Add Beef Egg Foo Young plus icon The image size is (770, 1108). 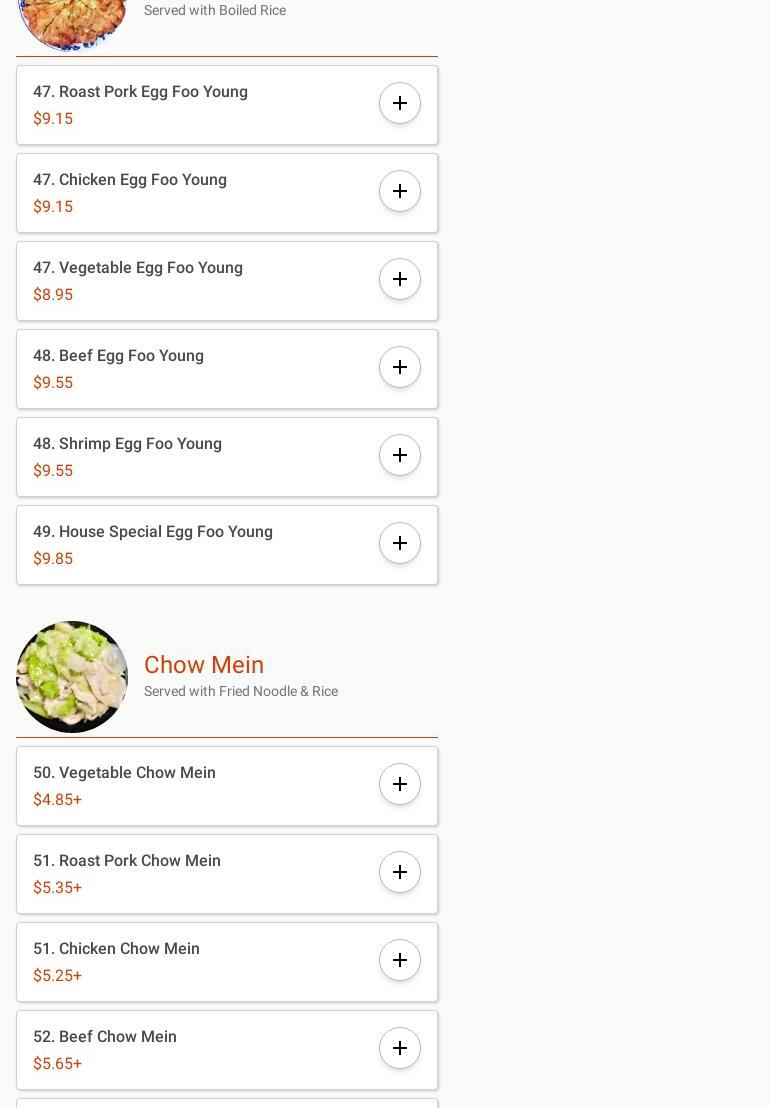(400, 367)
